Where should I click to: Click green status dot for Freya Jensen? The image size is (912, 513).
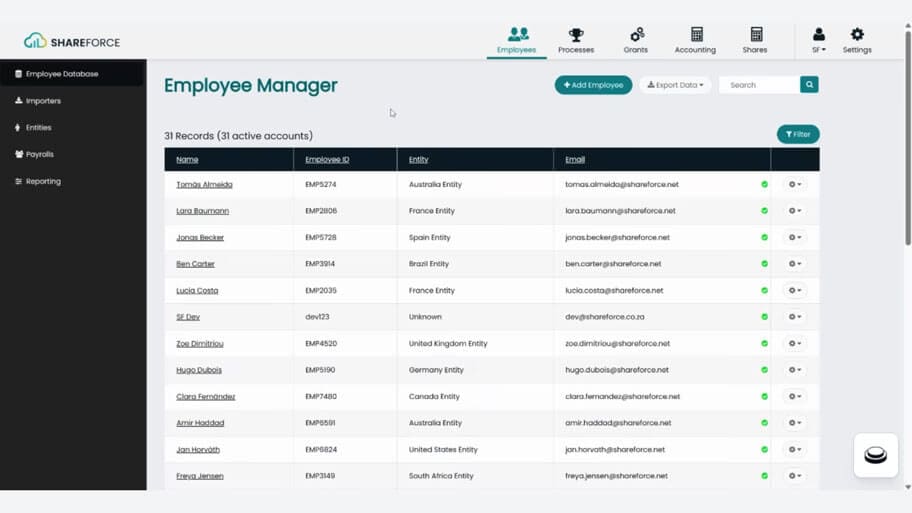coord(764,476)
